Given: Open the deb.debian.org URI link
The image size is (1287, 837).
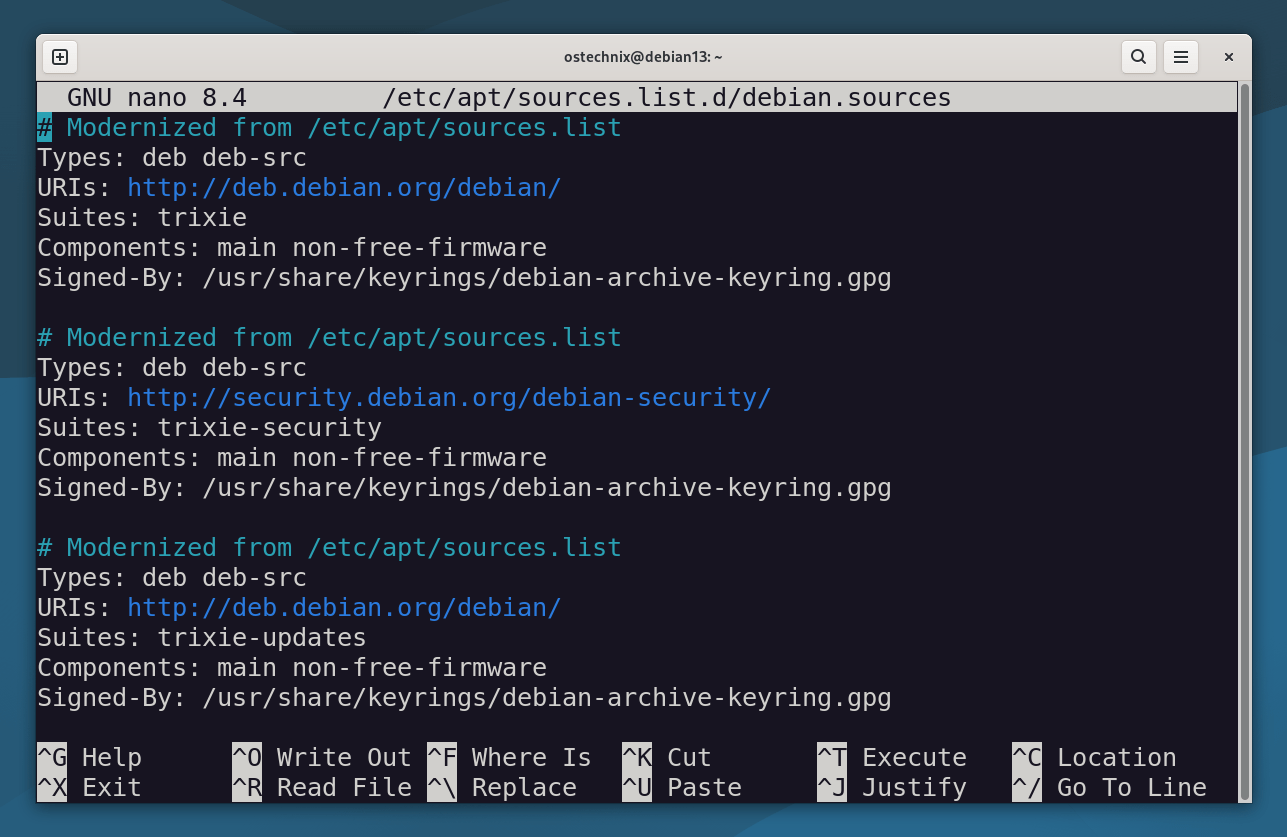Looking at the screenshot, I should coord(344,187).
